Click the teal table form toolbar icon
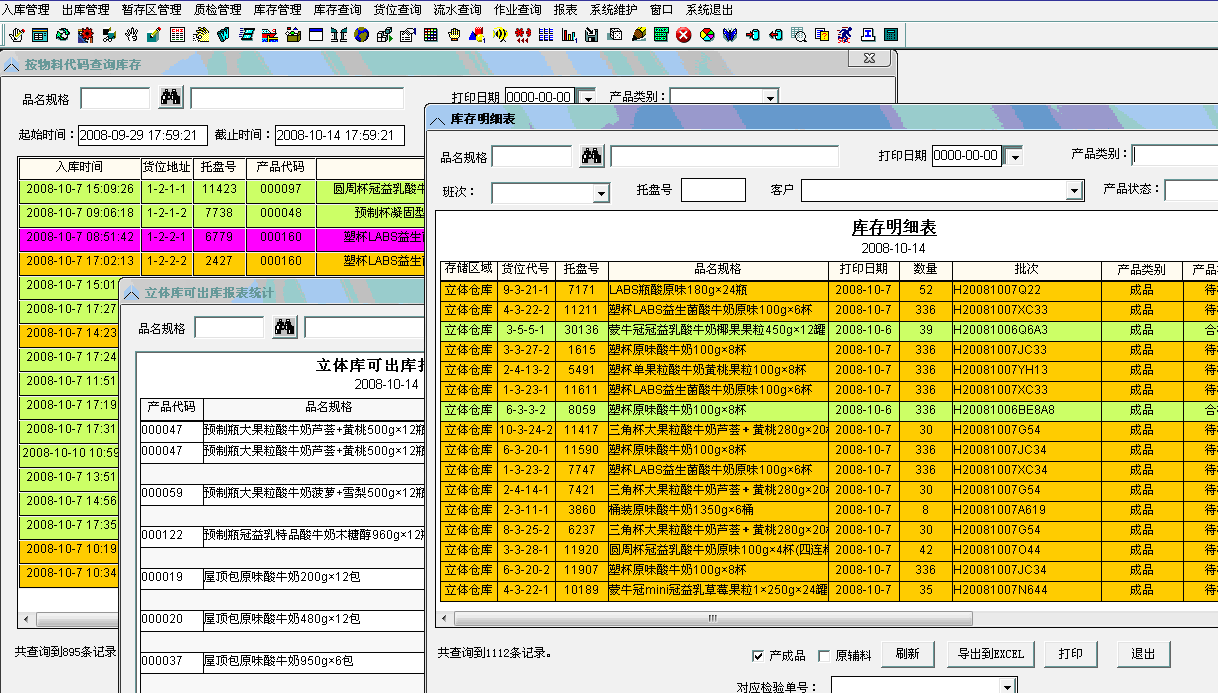This screenshot has width=1218, height=693. pos(40,35)
